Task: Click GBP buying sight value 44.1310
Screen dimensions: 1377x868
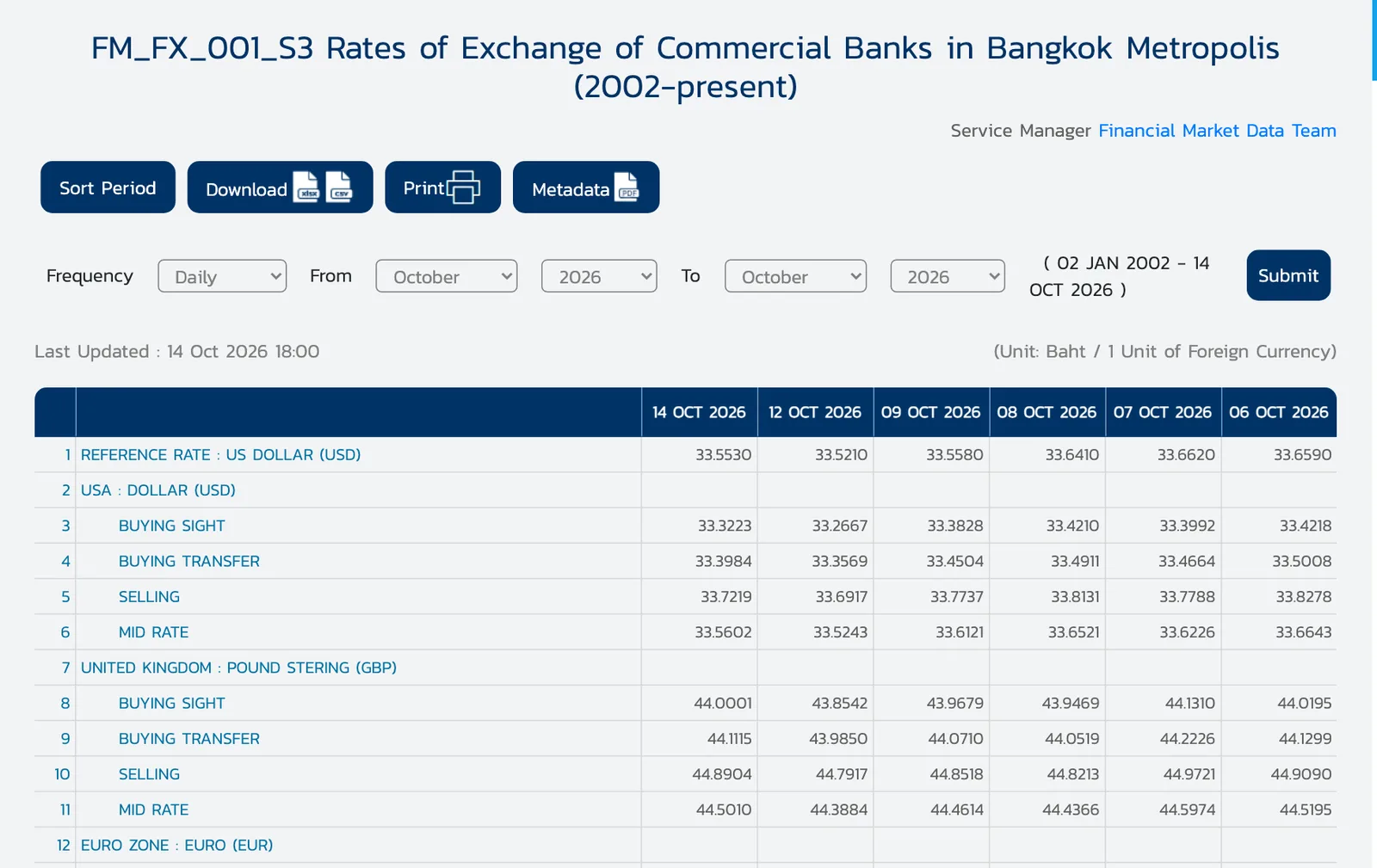Action: tap(1190, 703)
